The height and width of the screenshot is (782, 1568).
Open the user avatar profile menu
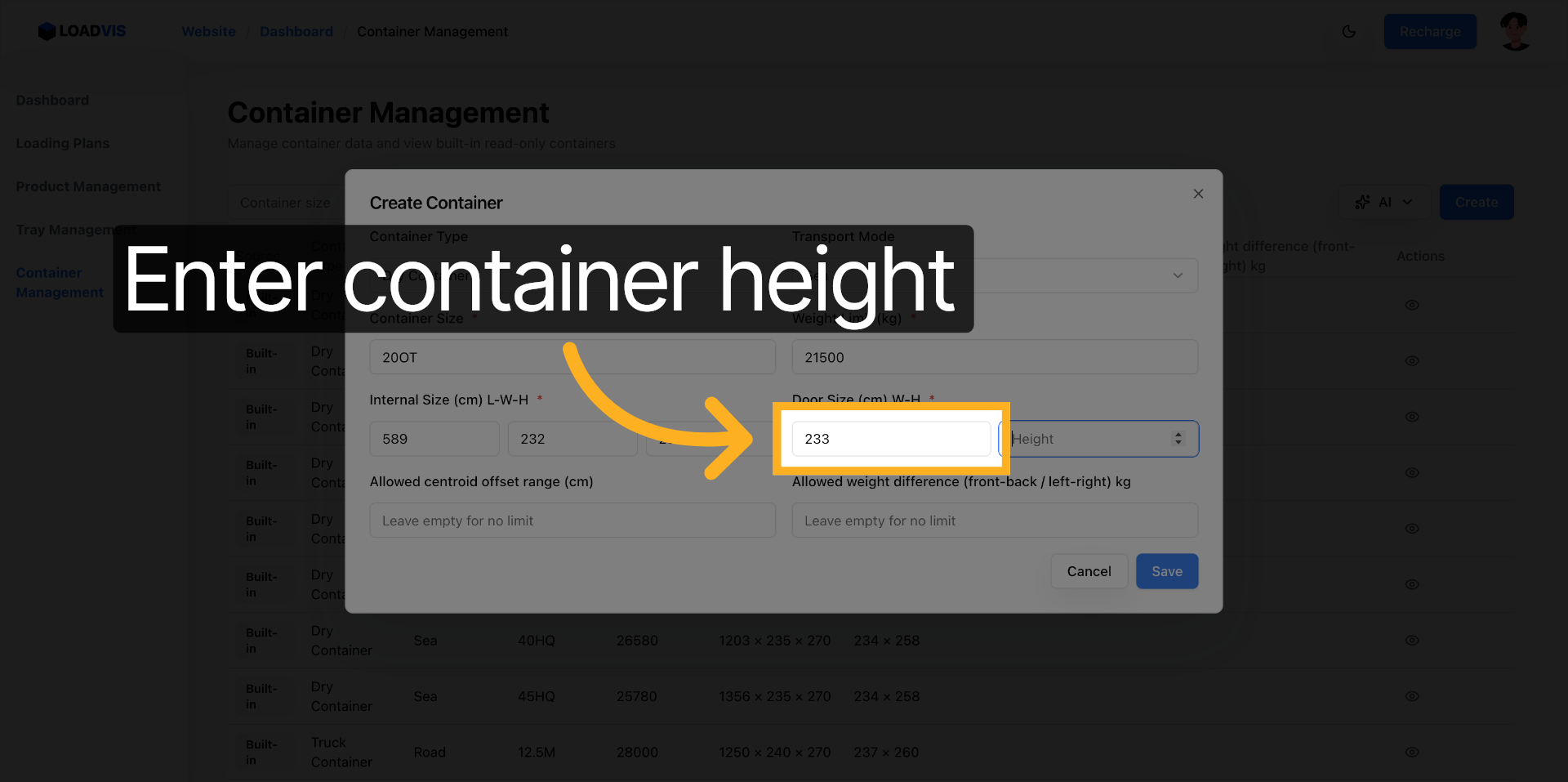(x=1515, y=32)
